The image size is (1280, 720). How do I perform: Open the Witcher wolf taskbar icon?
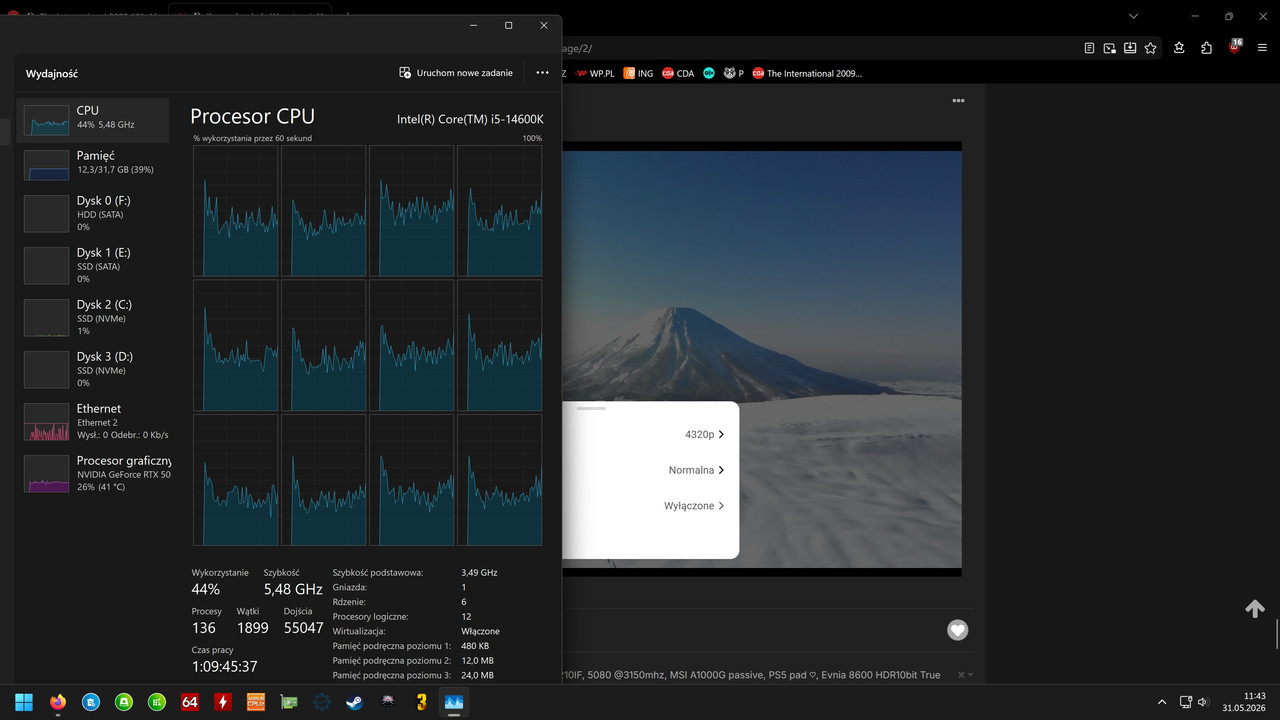[x=388, y=702]
